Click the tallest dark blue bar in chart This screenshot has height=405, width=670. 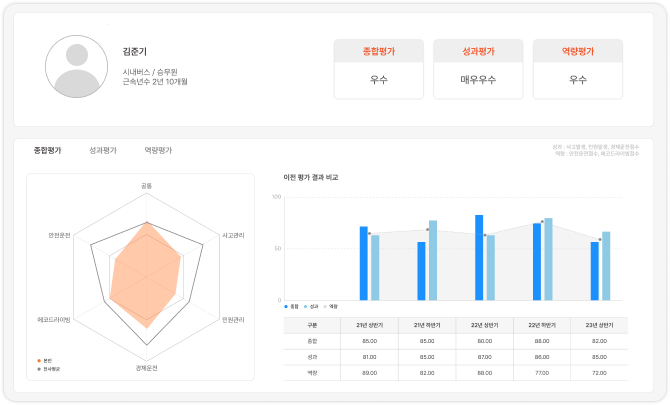(479, 257)
